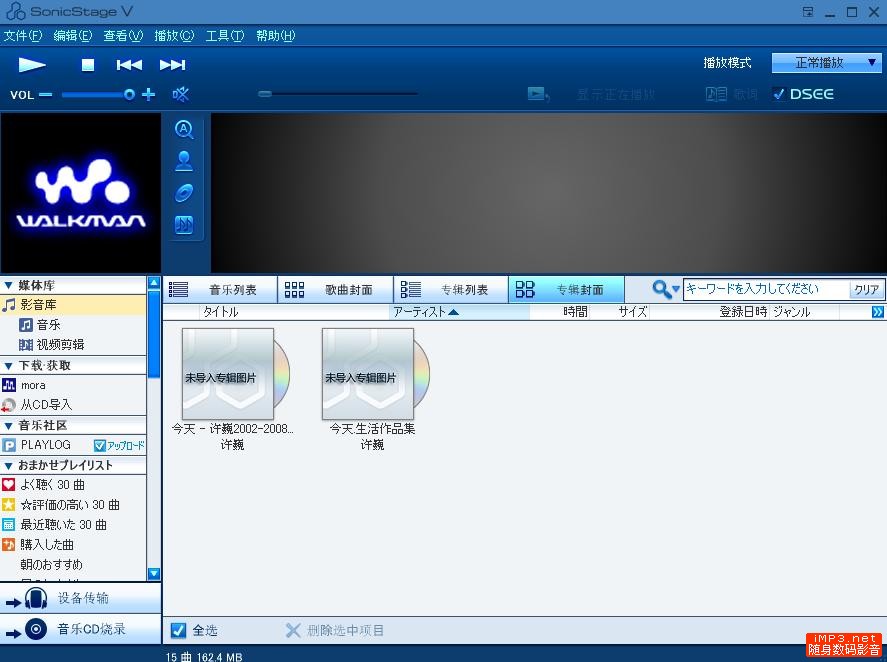Viewport: 887px width, 662px height.
Task: Open the 工具(T) menu
Action: 225,36
